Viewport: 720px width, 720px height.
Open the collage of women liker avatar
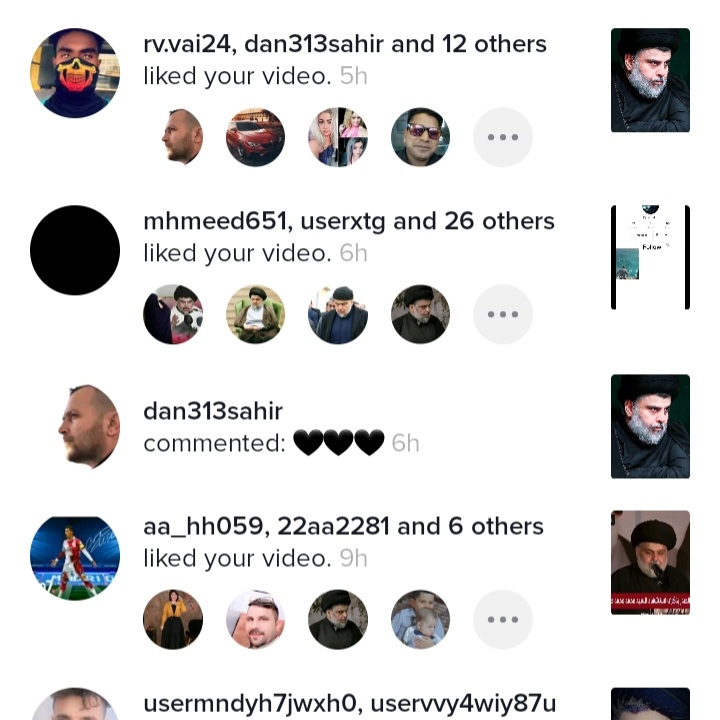[338, 137]
